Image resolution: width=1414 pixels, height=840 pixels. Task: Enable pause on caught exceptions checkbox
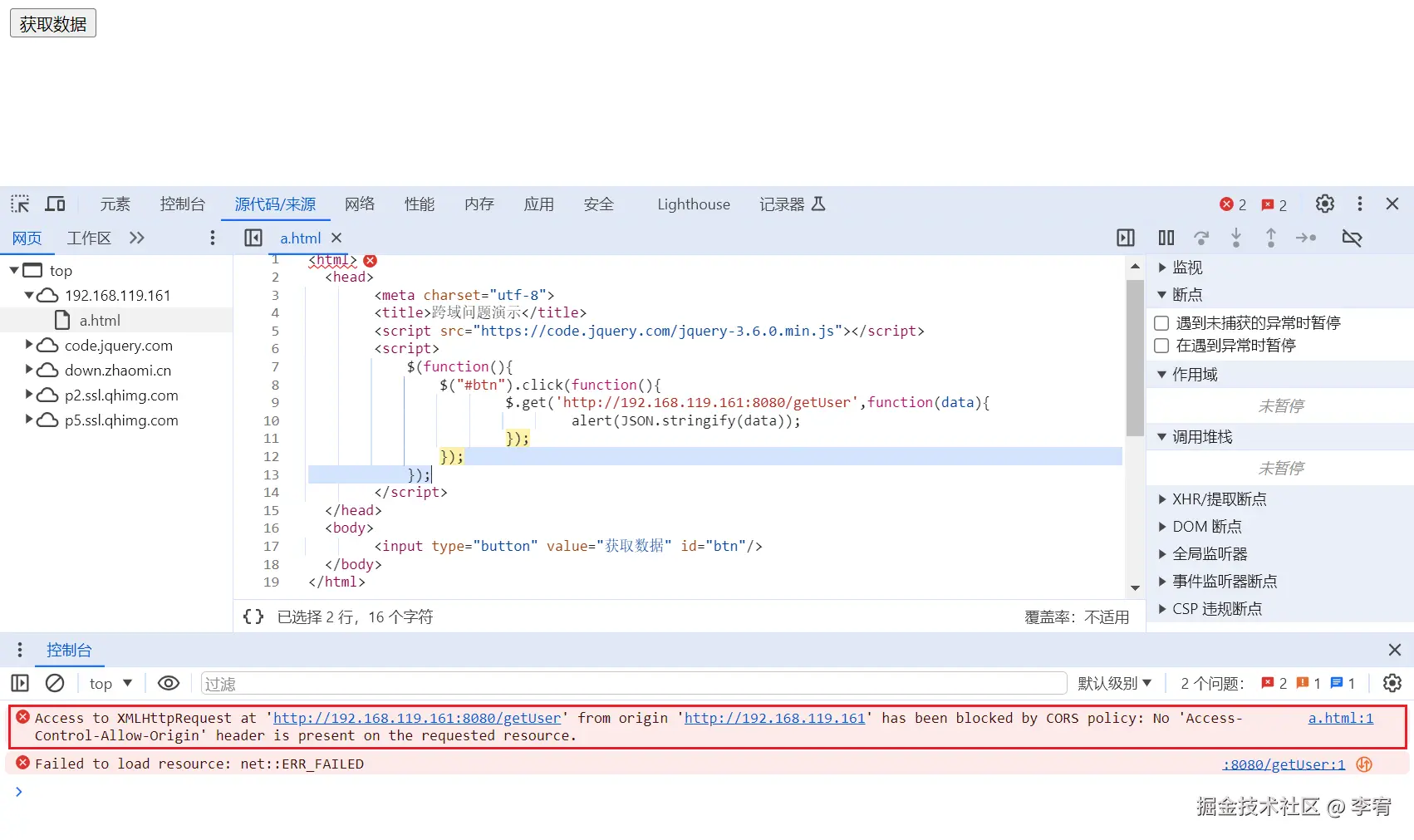1161,346
